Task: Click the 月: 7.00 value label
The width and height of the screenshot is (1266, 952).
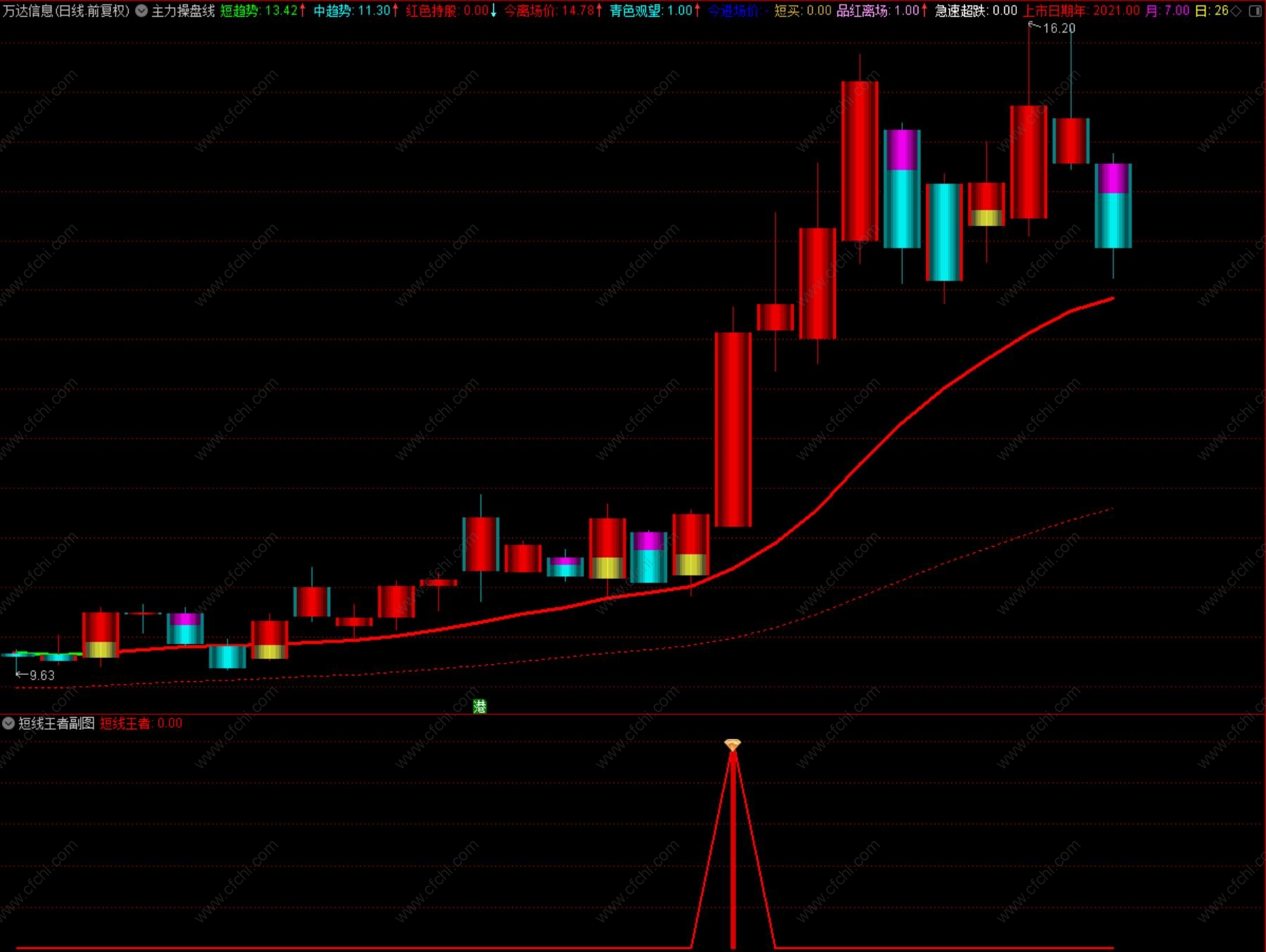Action: [1167, 11]
